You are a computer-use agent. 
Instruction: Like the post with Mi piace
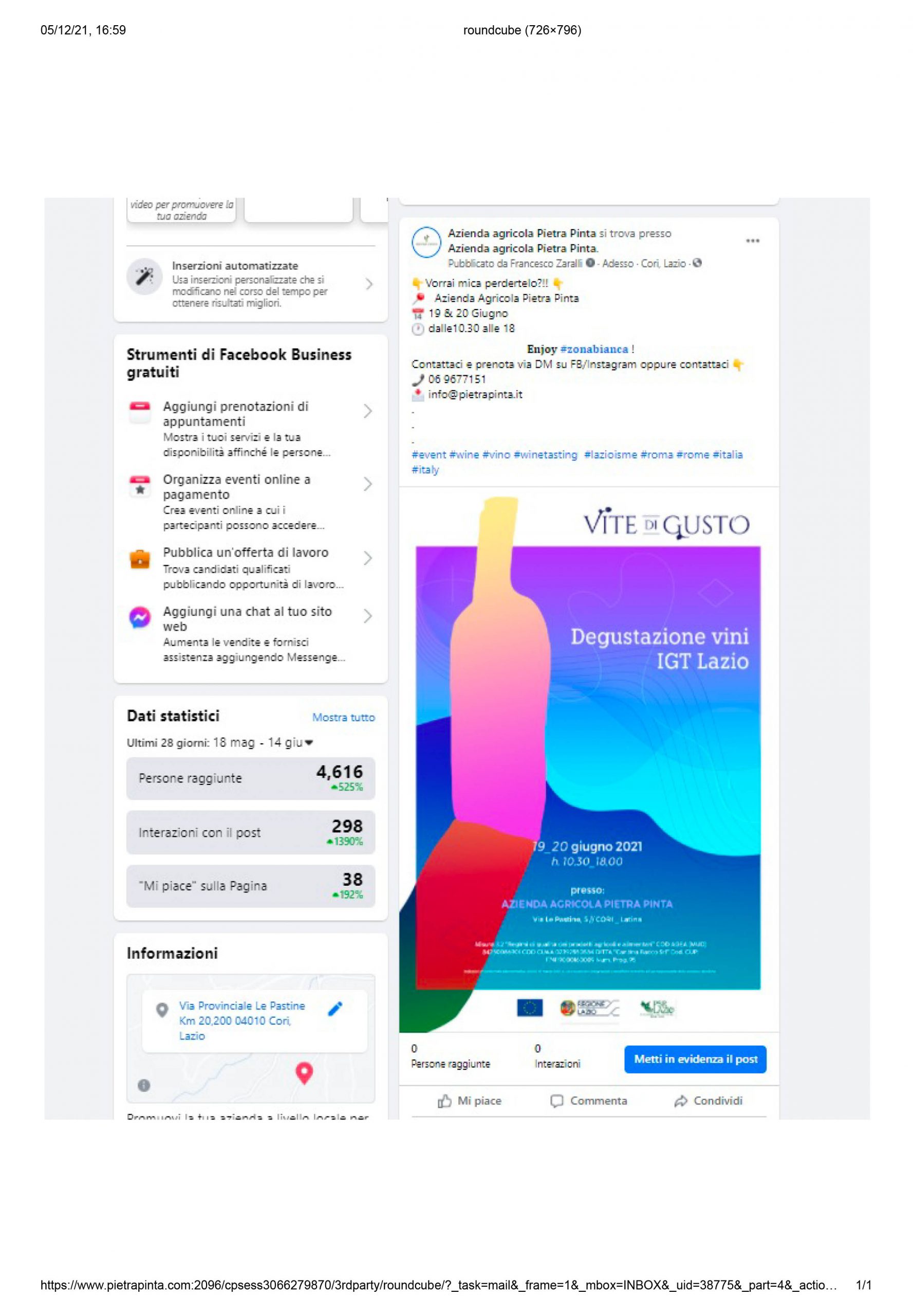click(469, 1100)
